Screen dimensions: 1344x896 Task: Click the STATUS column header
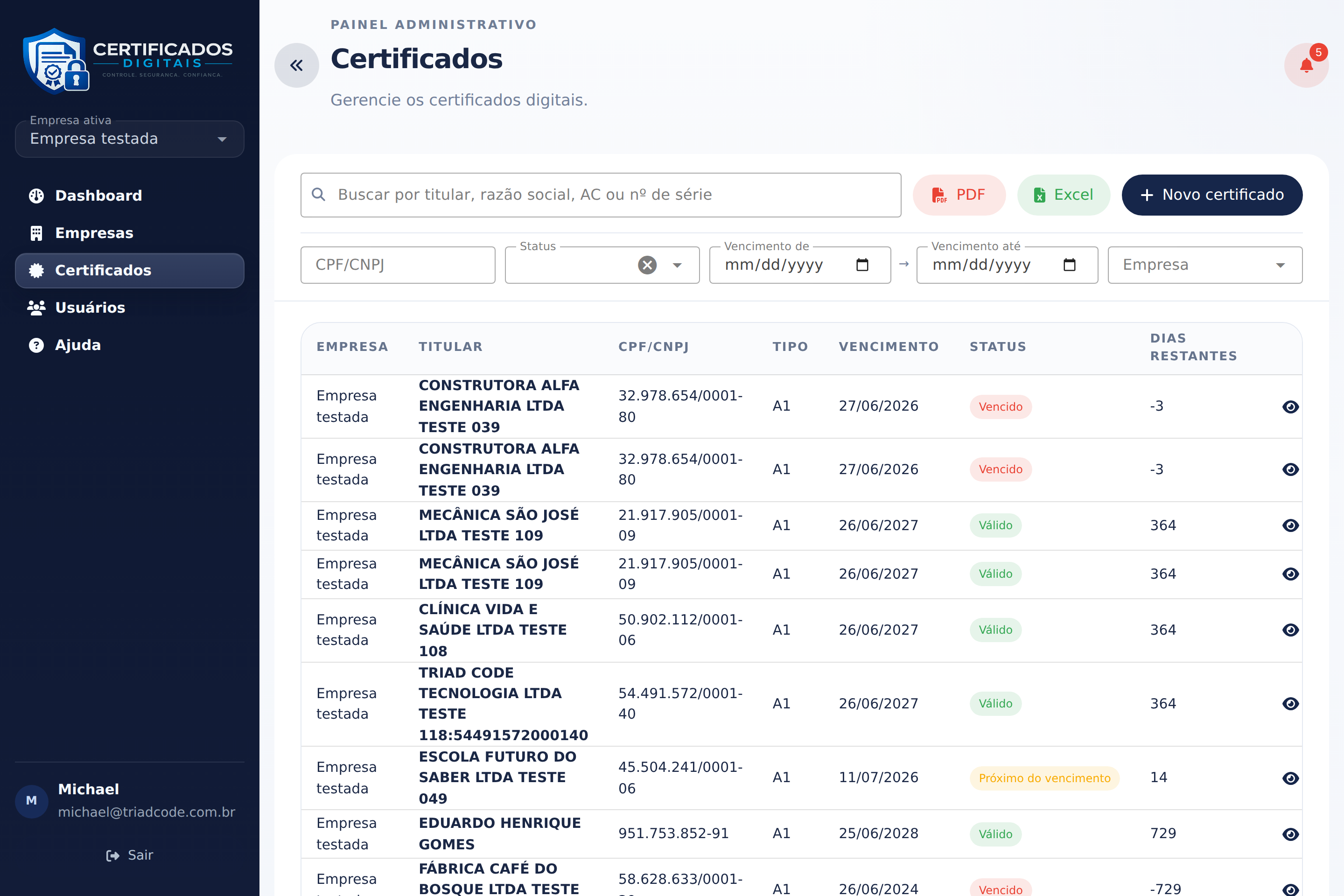tap(998, 347)
